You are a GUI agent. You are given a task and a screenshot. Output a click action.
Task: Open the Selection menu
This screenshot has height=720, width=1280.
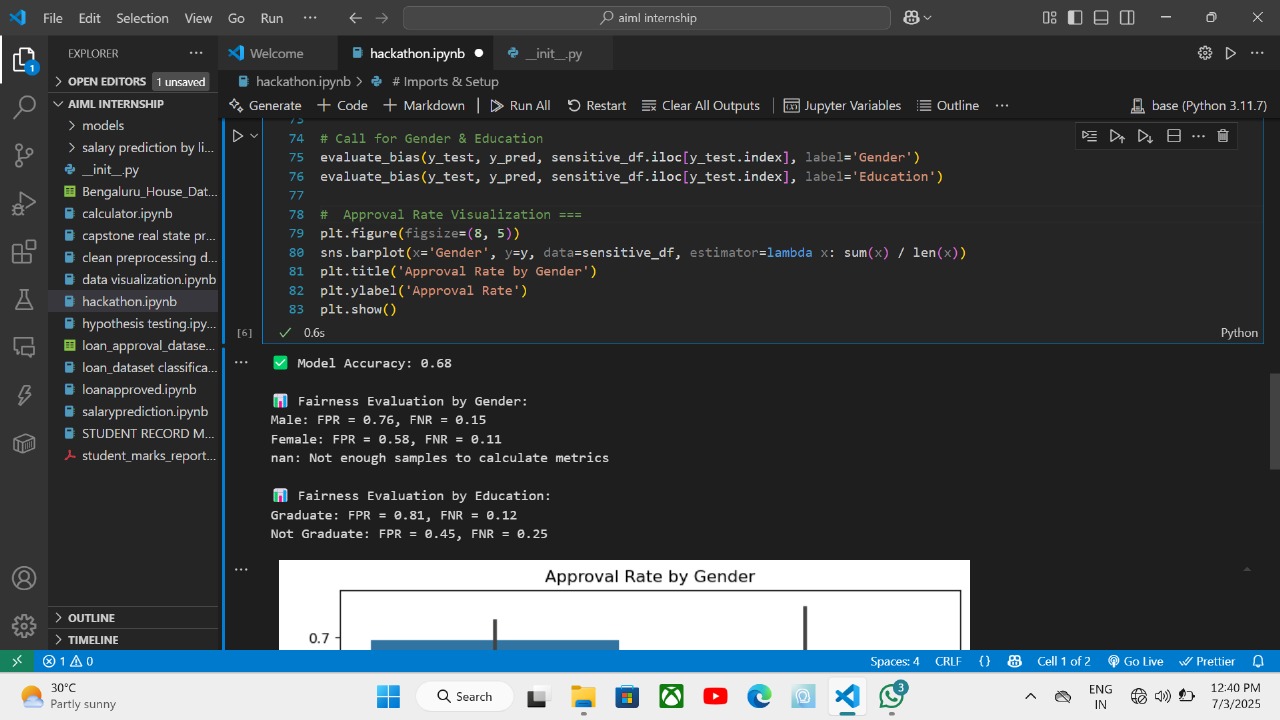point(142,18)
